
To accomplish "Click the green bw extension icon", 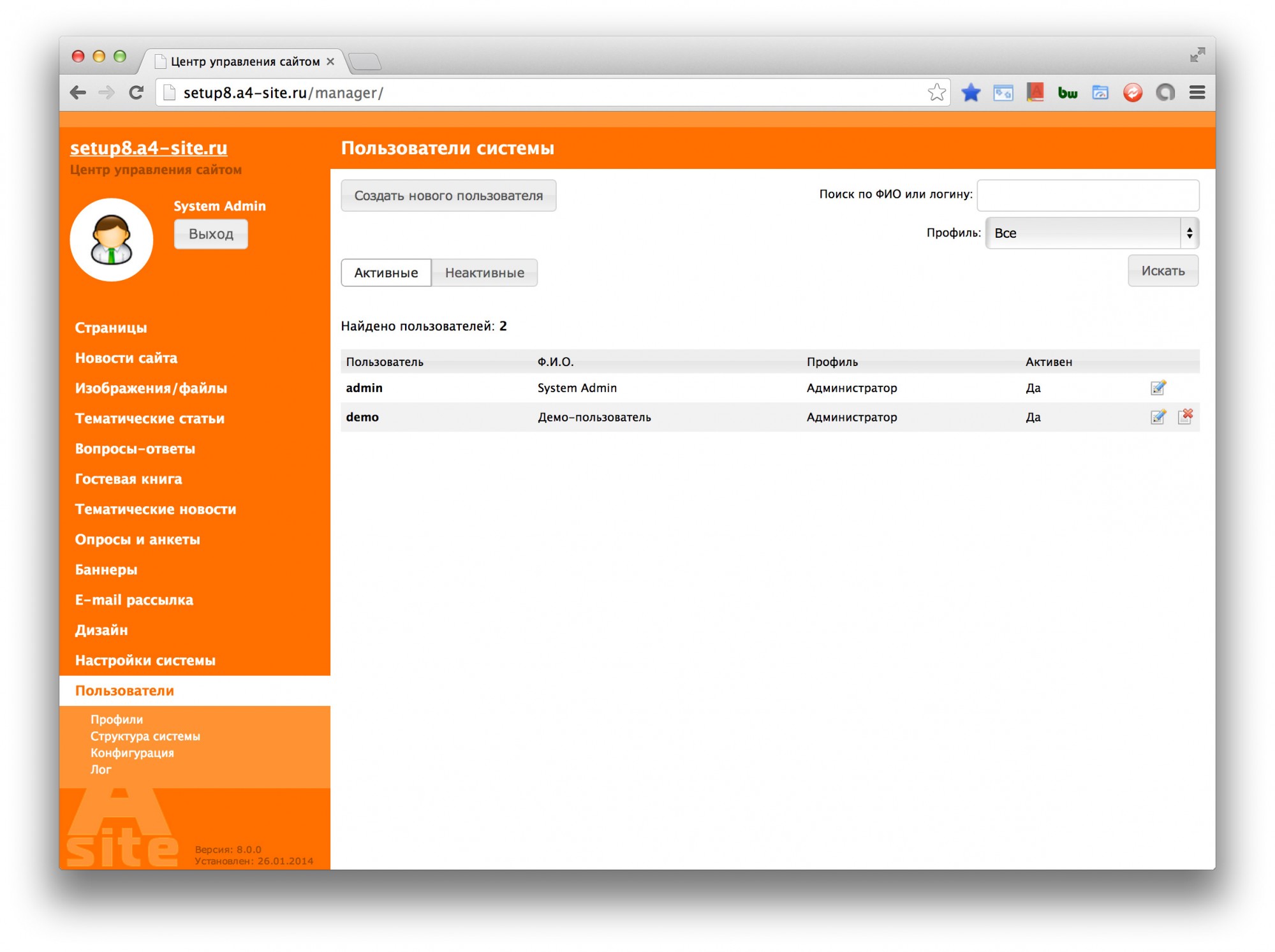I will (1067, 93).
